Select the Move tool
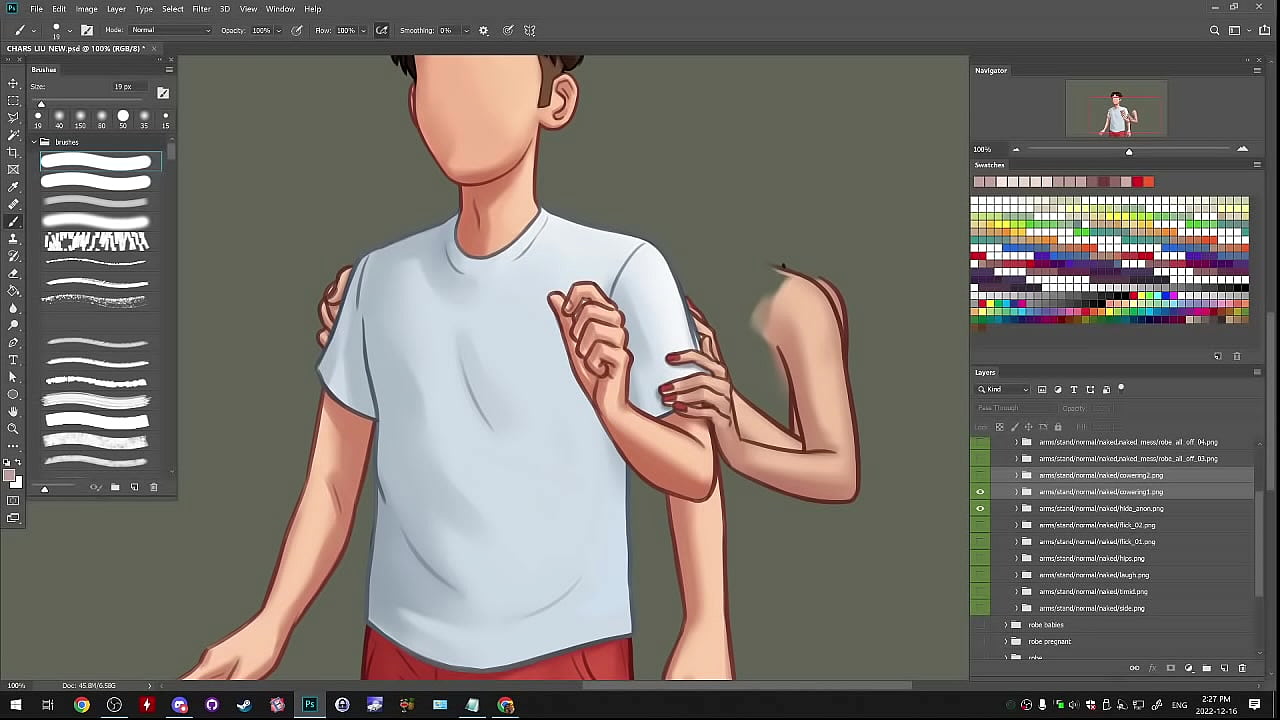 (x=13, y=83)
